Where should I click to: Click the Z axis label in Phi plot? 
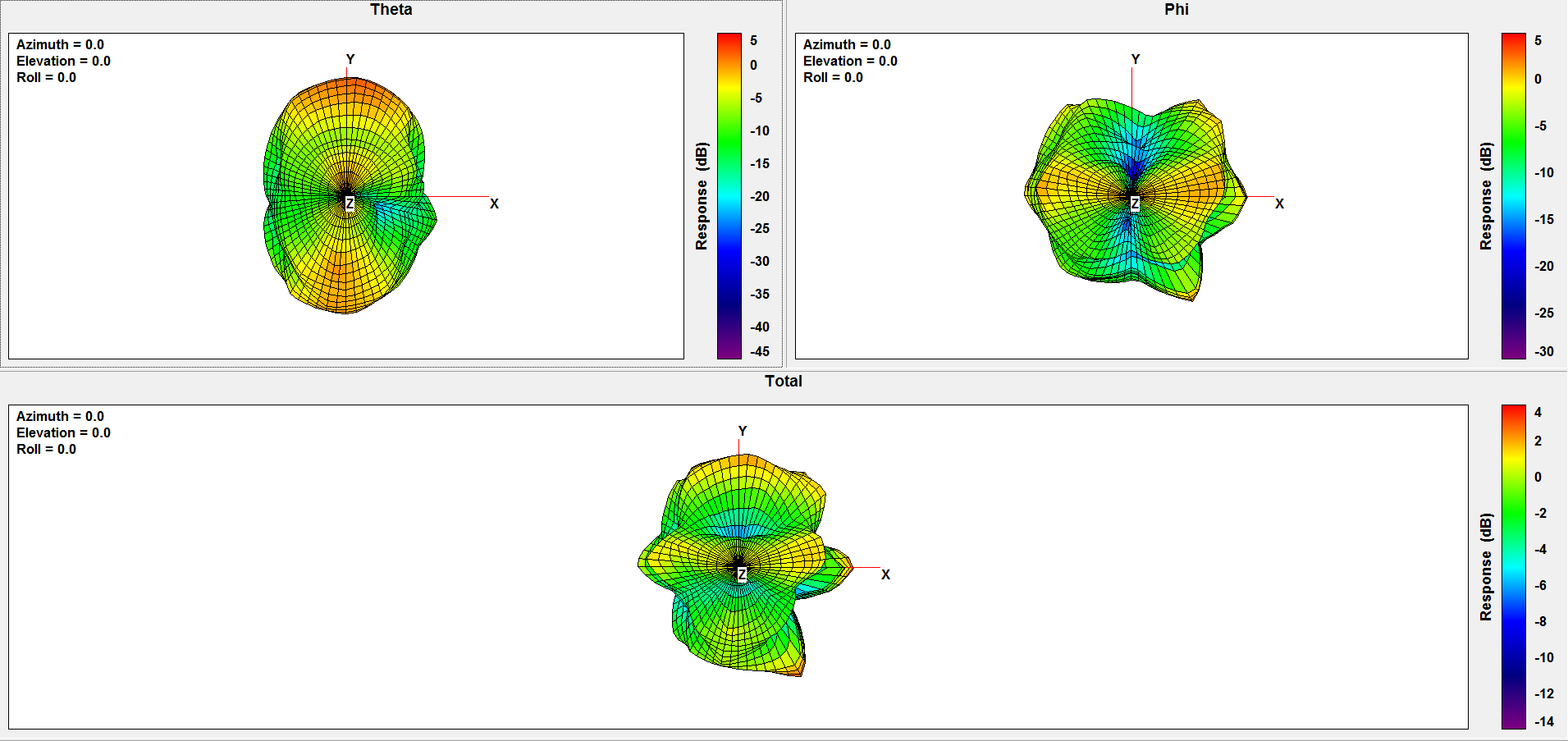tap(1135, 204)
